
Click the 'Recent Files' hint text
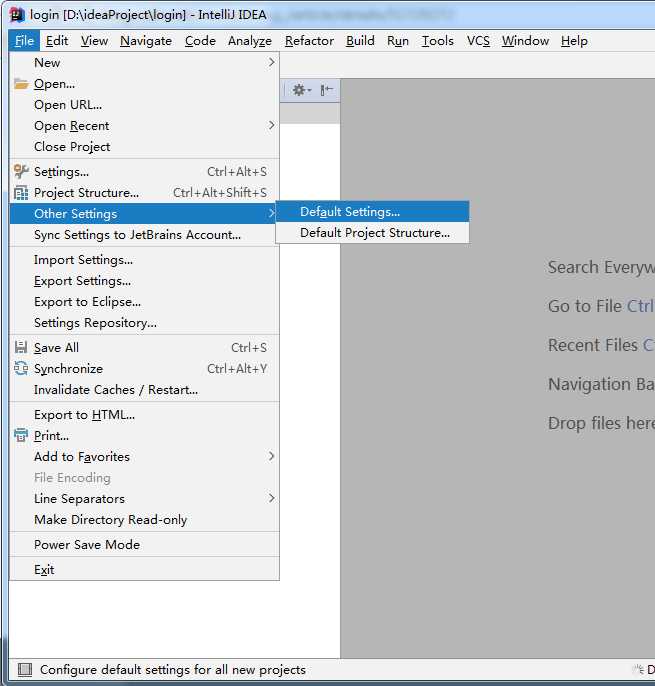(593, 345)
